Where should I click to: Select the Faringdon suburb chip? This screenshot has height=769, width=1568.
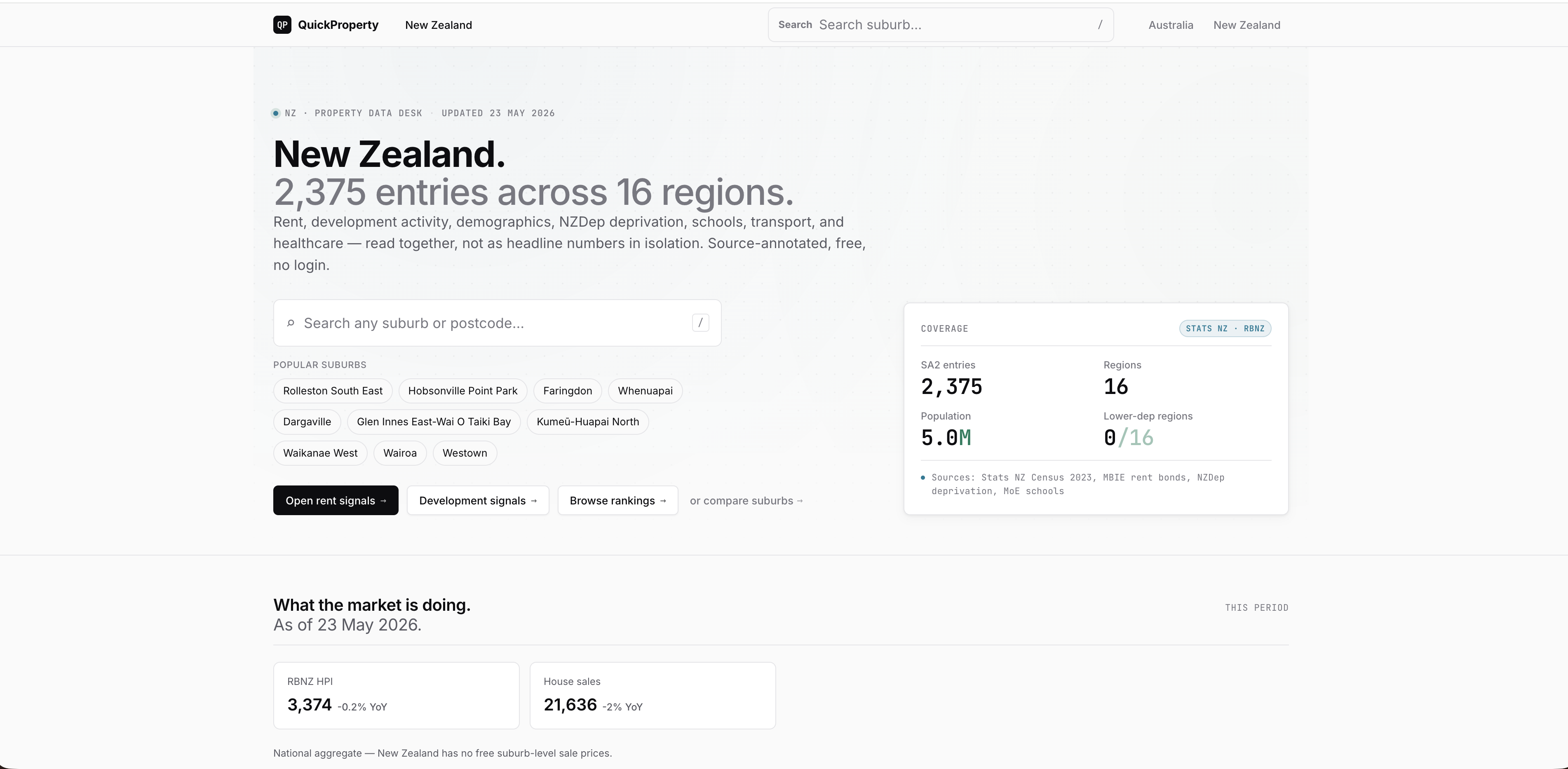567,391
